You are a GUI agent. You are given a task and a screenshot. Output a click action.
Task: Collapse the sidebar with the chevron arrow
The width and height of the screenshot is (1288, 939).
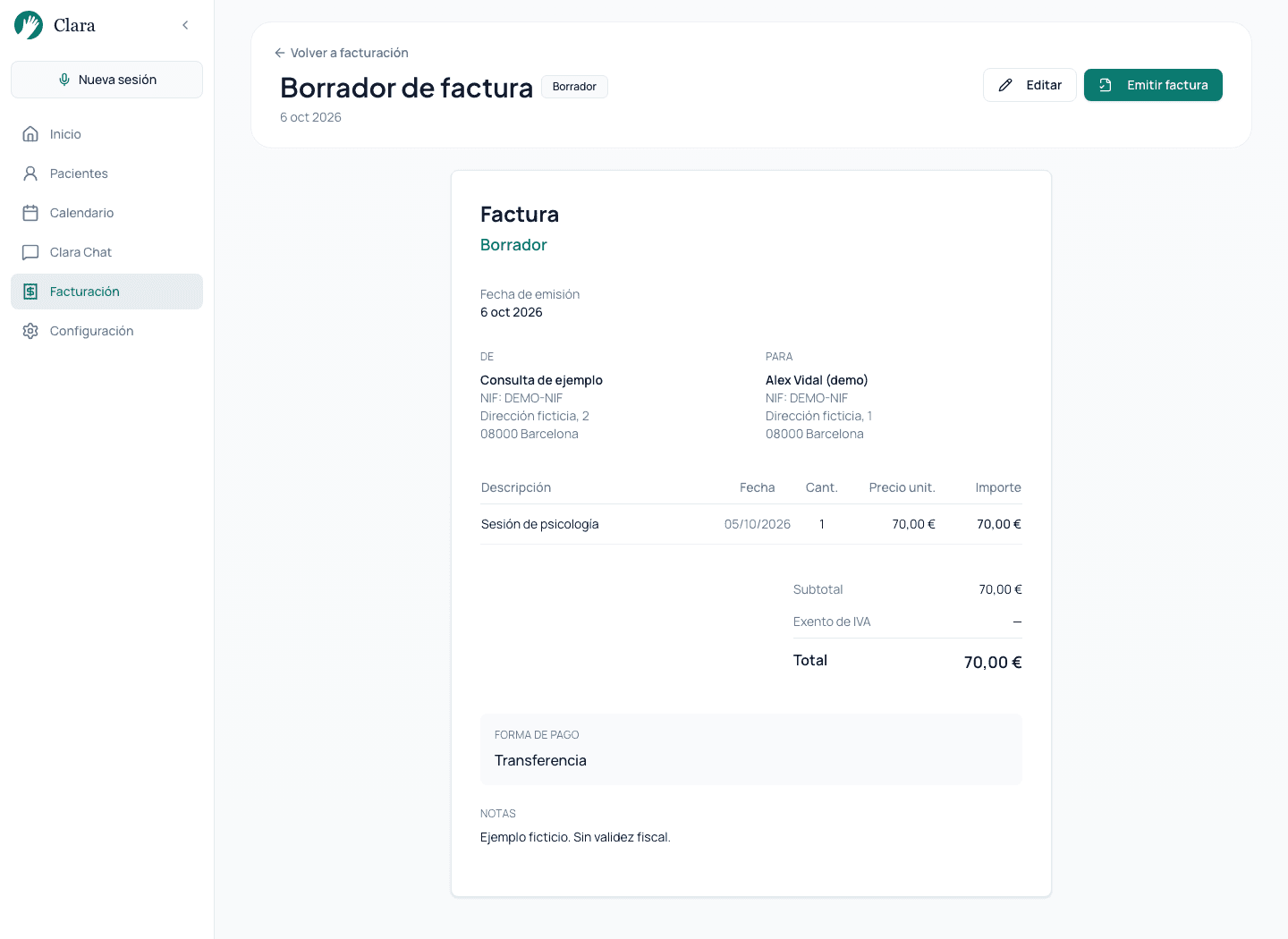[x=185, y=25]
